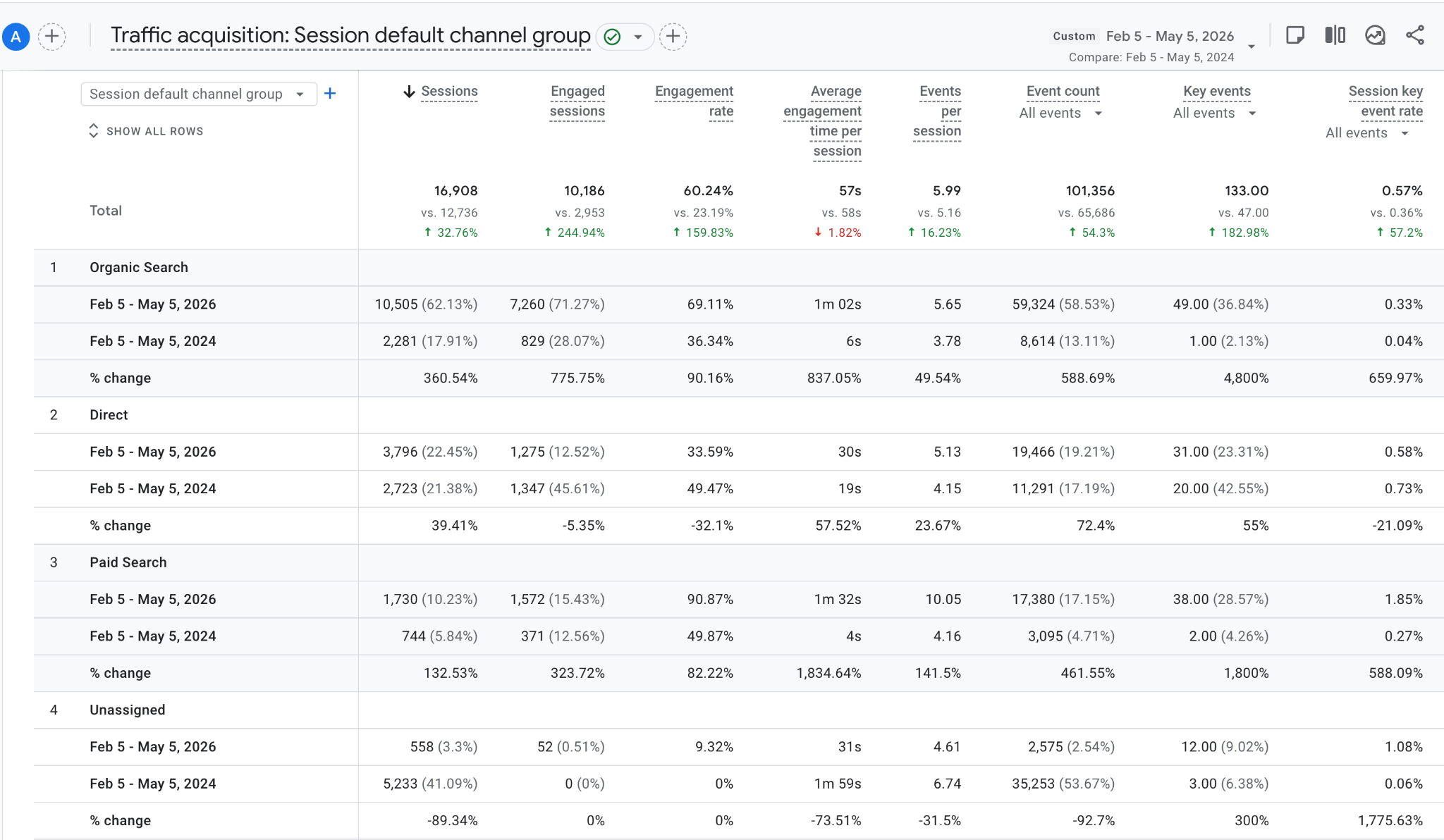
Task: Add secondary dimension with blue plus
Action: coord(330,94)
